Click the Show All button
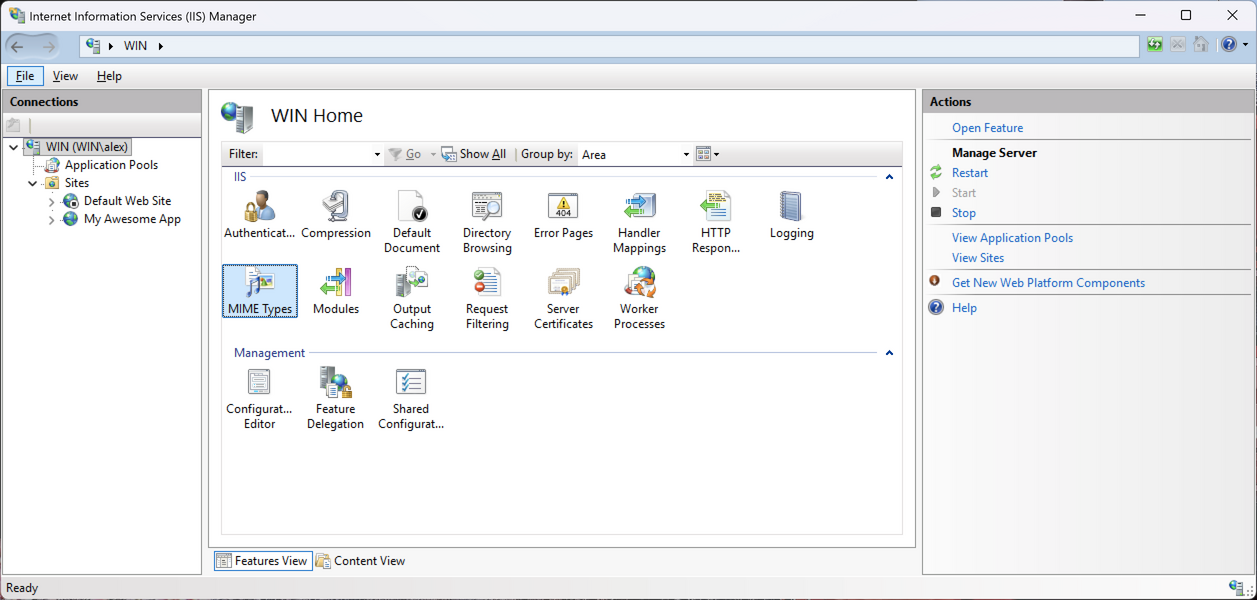Screen dimensions: 1257x600 click(x=474, y=154)
